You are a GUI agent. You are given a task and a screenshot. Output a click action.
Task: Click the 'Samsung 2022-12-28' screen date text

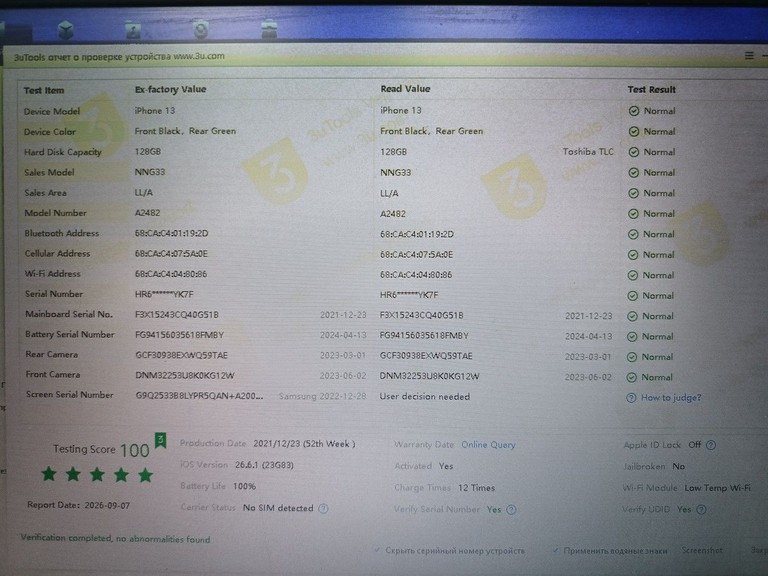(x=322, y=396)
